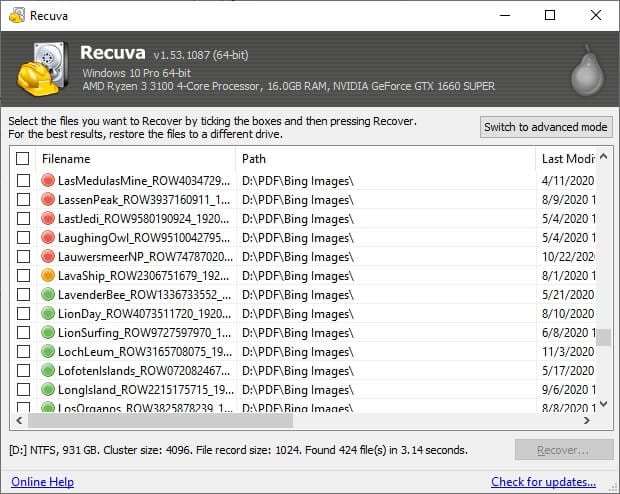
Task: Tick the checkbox for LavenderBee file
Action: tap(23, 294)
